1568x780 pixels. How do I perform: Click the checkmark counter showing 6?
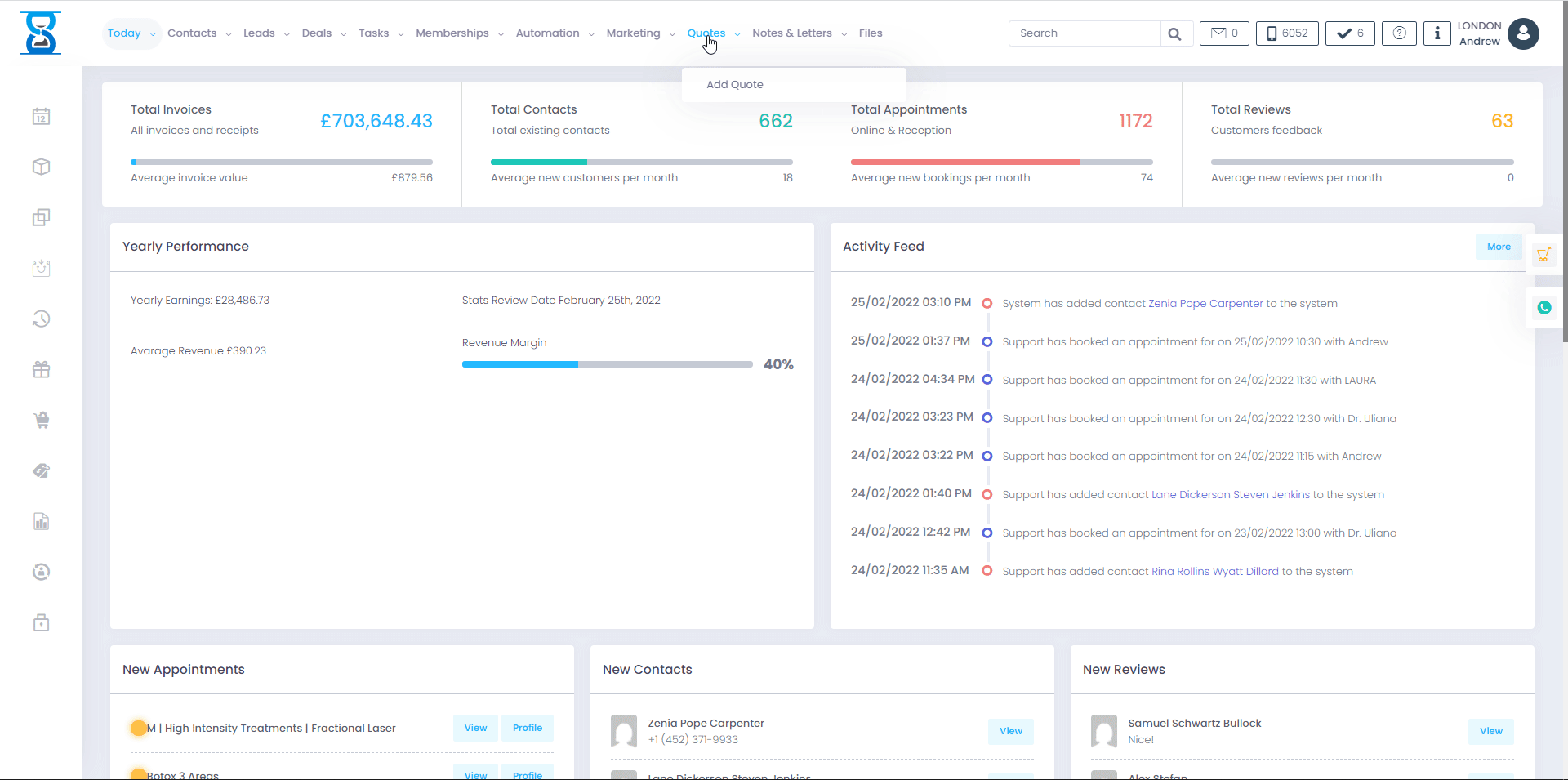(1349, 33)
